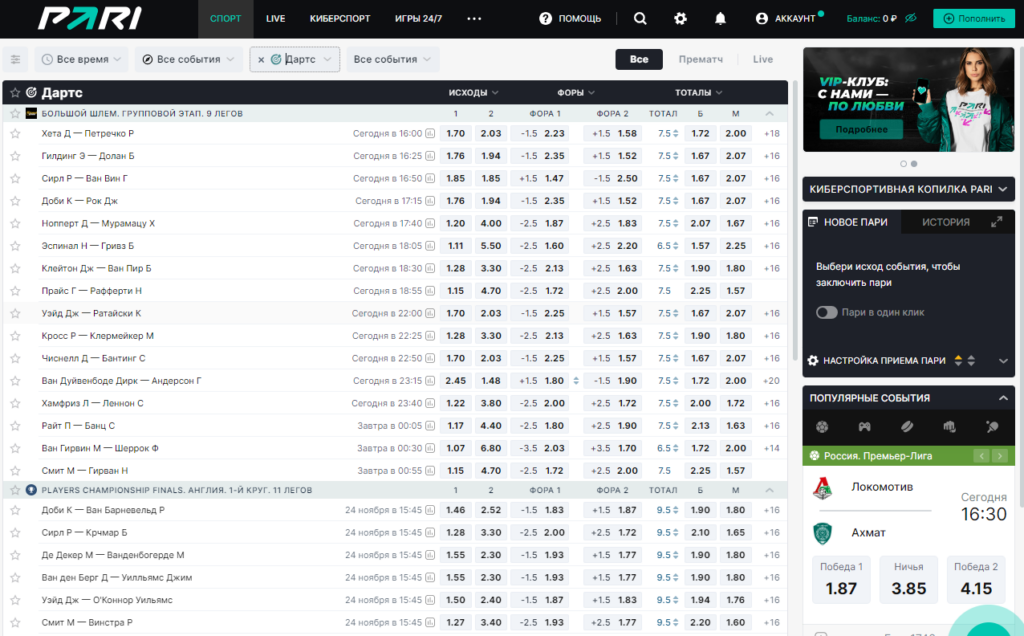Expand Киберспортивная копилка PARI panel

(x=1003, y=189)
